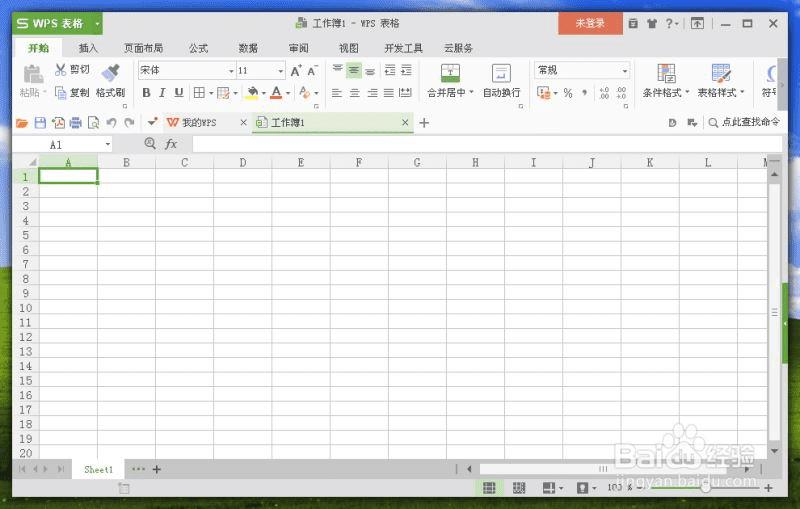Align text left
The width and height of the screenshot is (800, 509).
coord(336,92)
